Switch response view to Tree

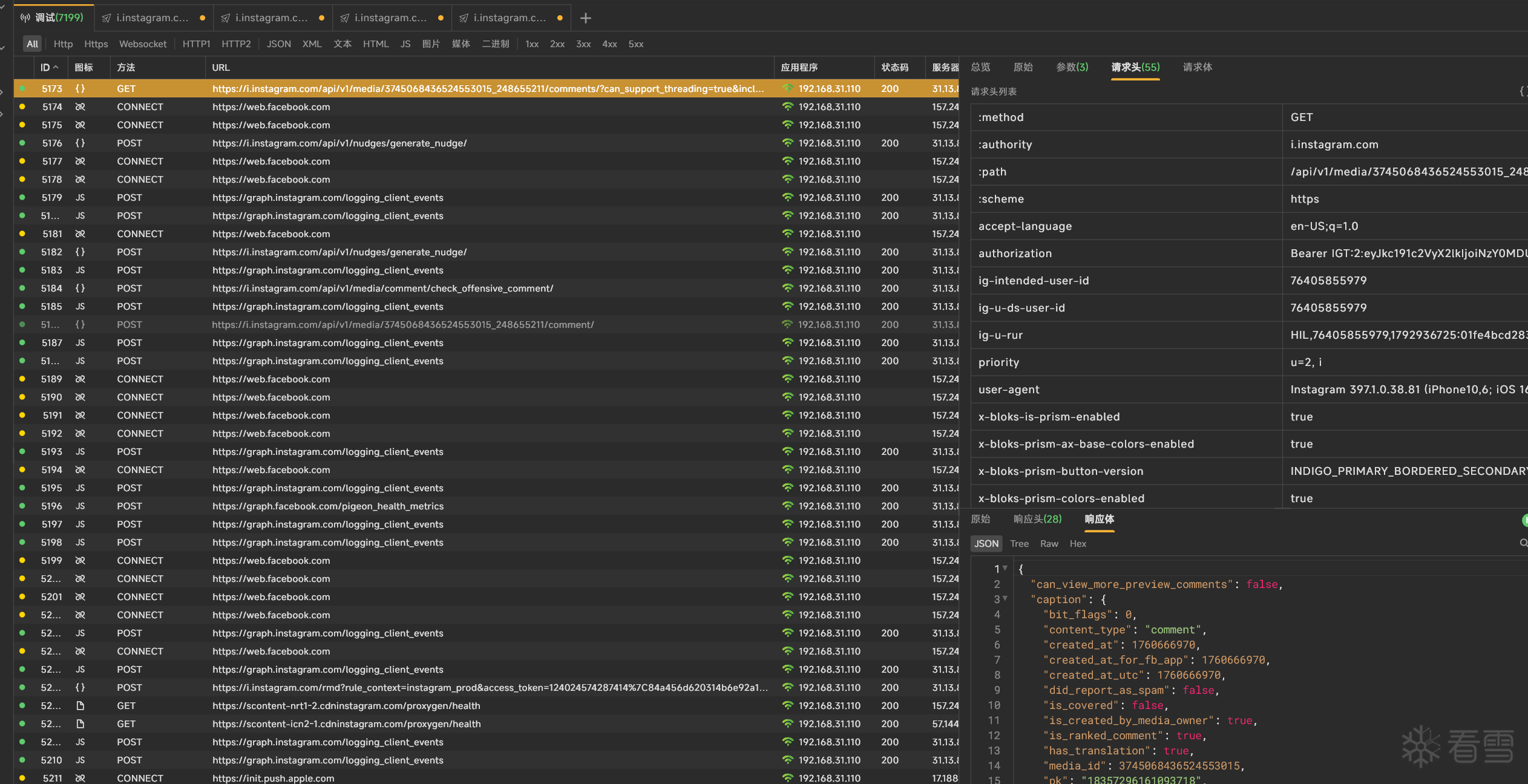[1019, 544]
